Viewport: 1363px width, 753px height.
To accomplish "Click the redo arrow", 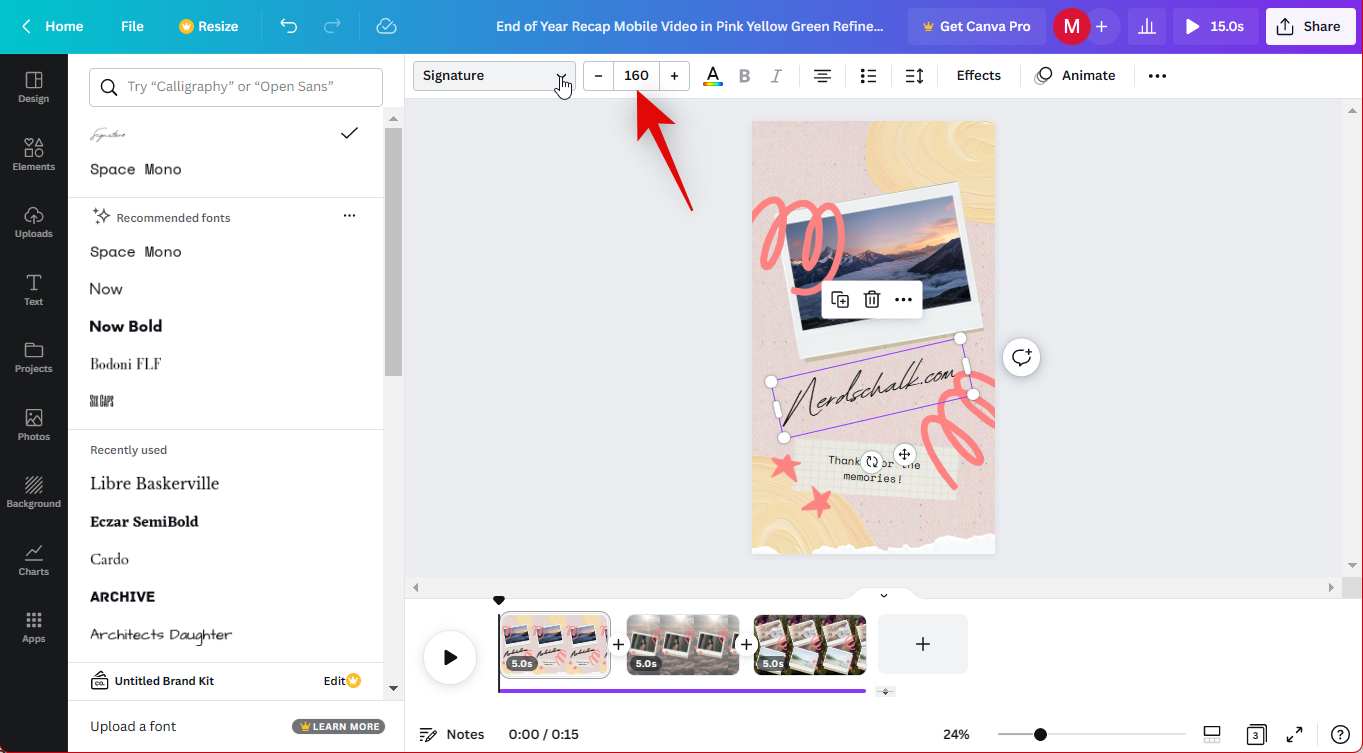I will [x=333, y=26].
